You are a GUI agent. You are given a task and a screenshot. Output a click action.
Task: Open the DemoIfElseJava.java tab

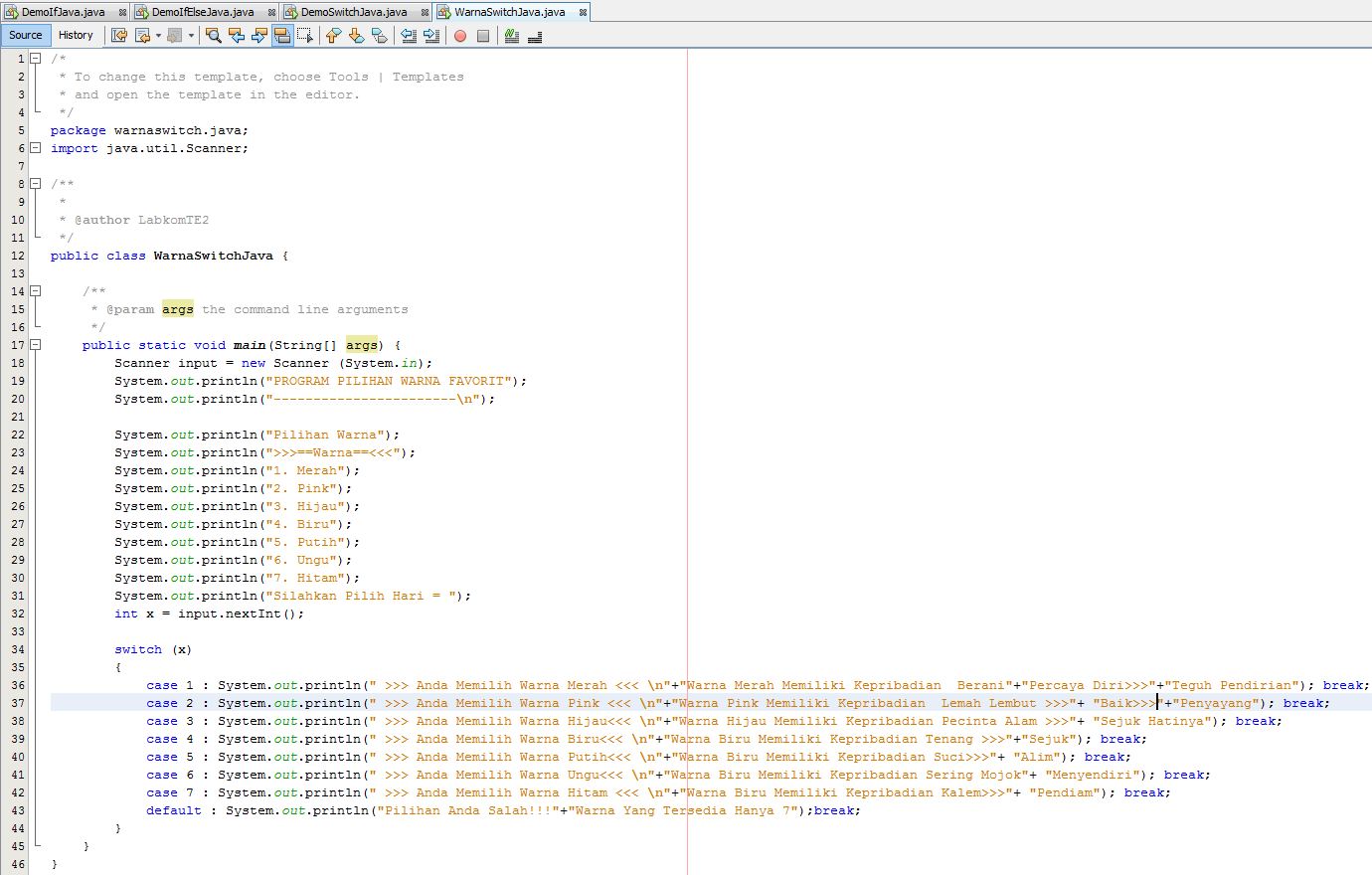click(203, 12)
